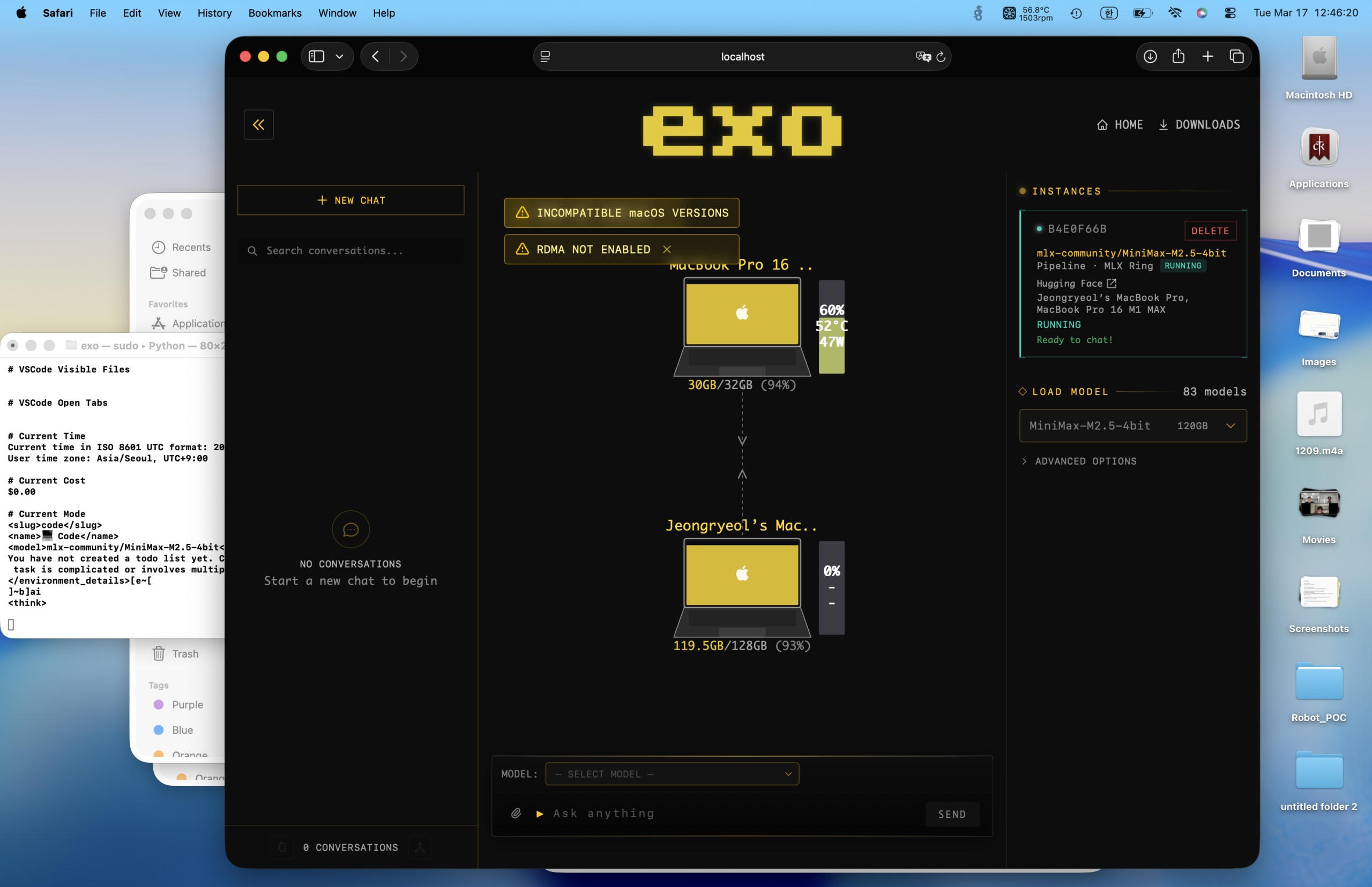
Task: Click the battery status icon
Action: click(x=1142, y=13)
